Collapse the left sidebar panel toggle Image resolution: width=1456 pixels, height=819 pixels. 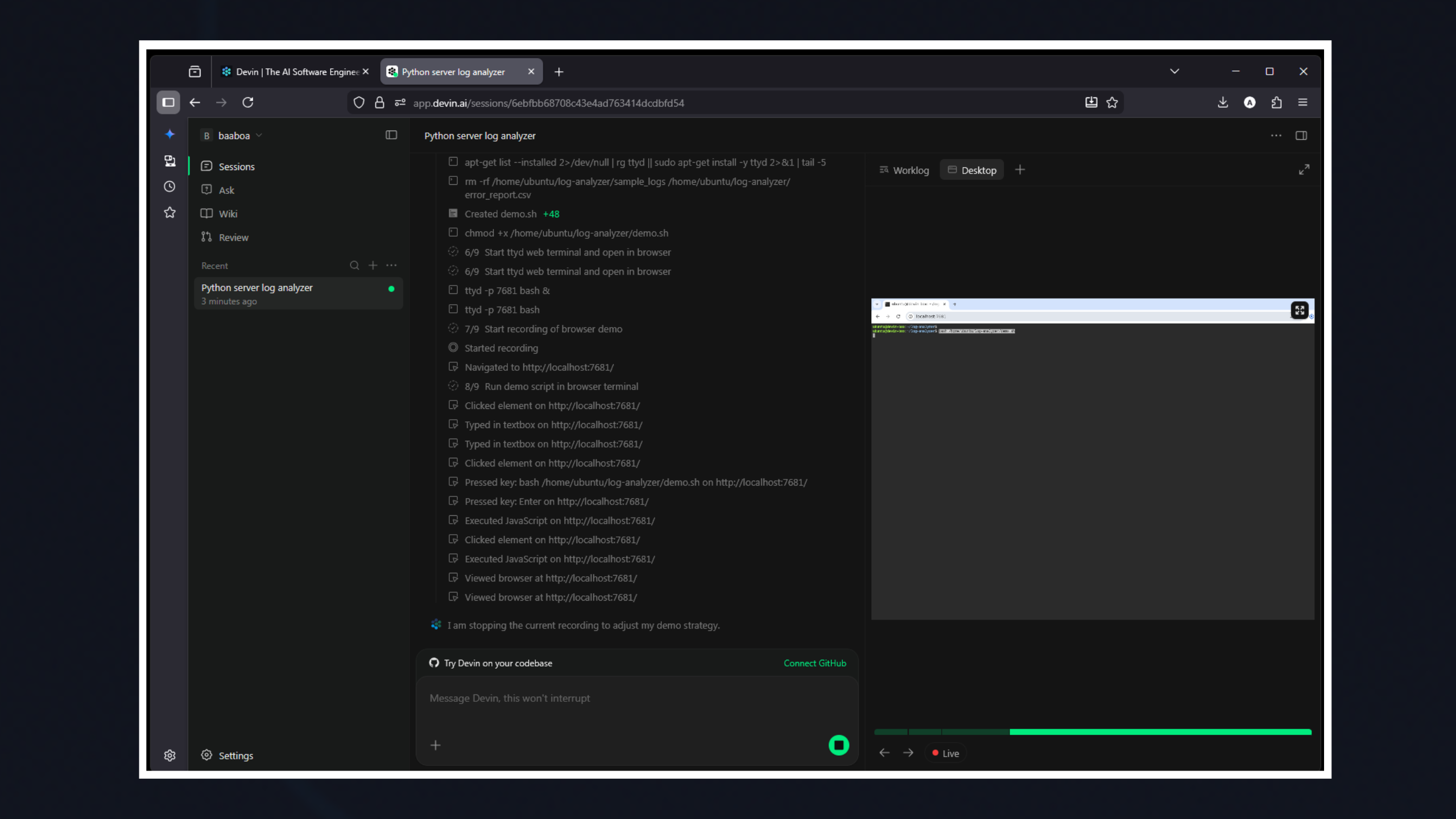pyautogui.click(x=391, y=135)
